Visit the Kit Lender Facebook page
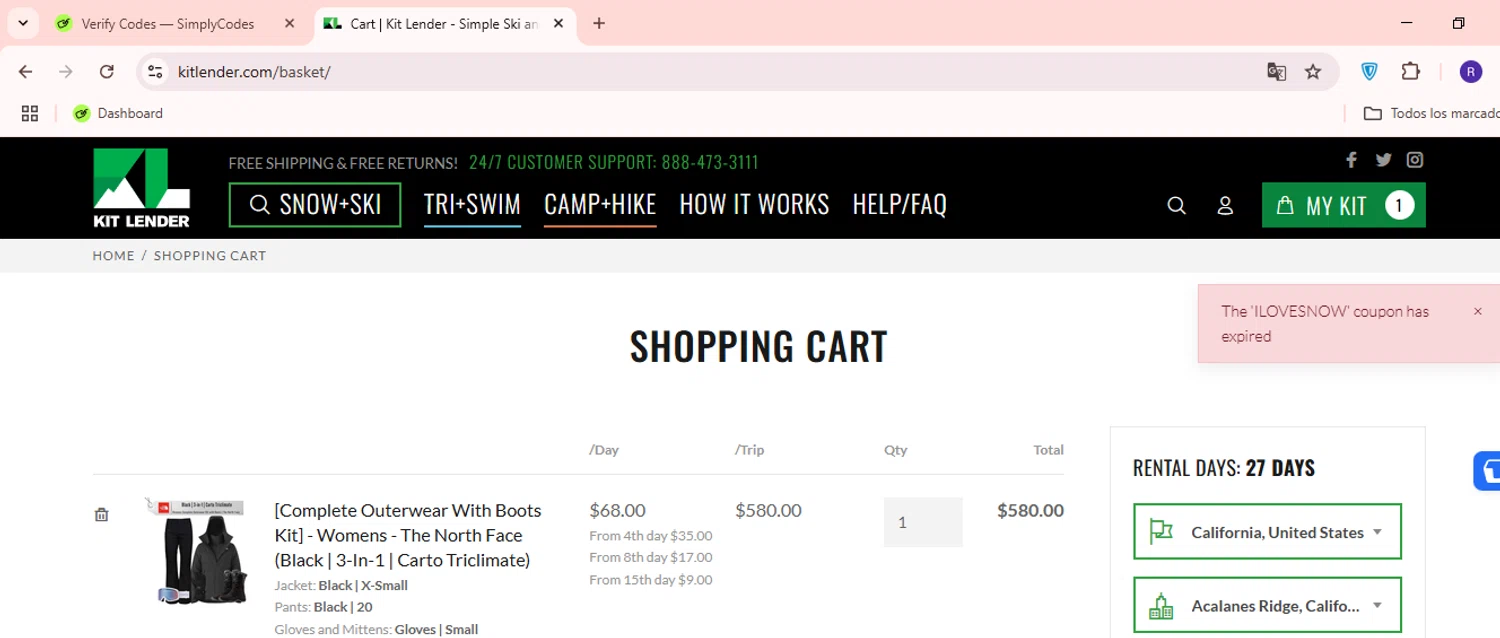The width and height of the screenshot is (1500, 638). [x=1351, y=160]
